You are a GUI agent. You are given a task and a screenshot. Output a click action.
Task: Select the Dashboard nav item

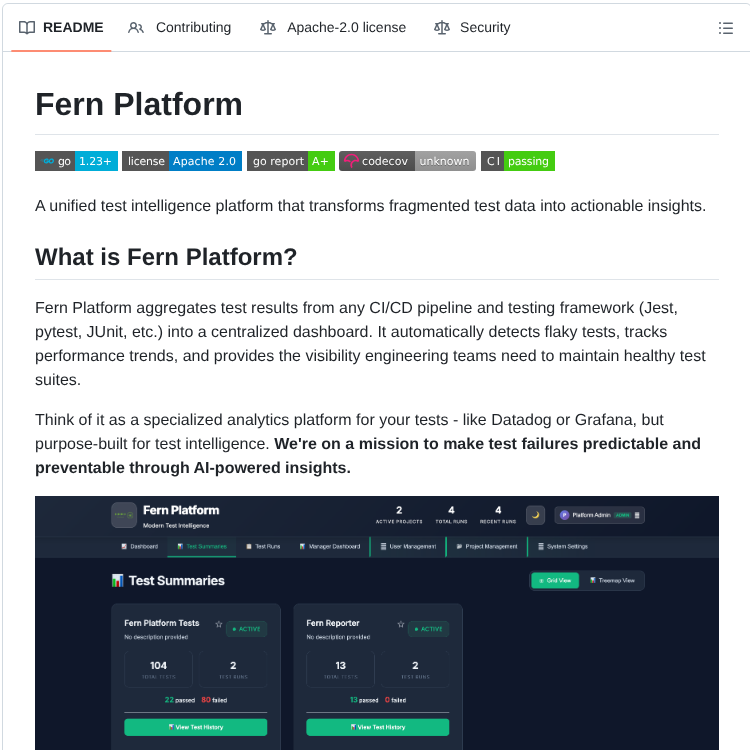point(139,547)
